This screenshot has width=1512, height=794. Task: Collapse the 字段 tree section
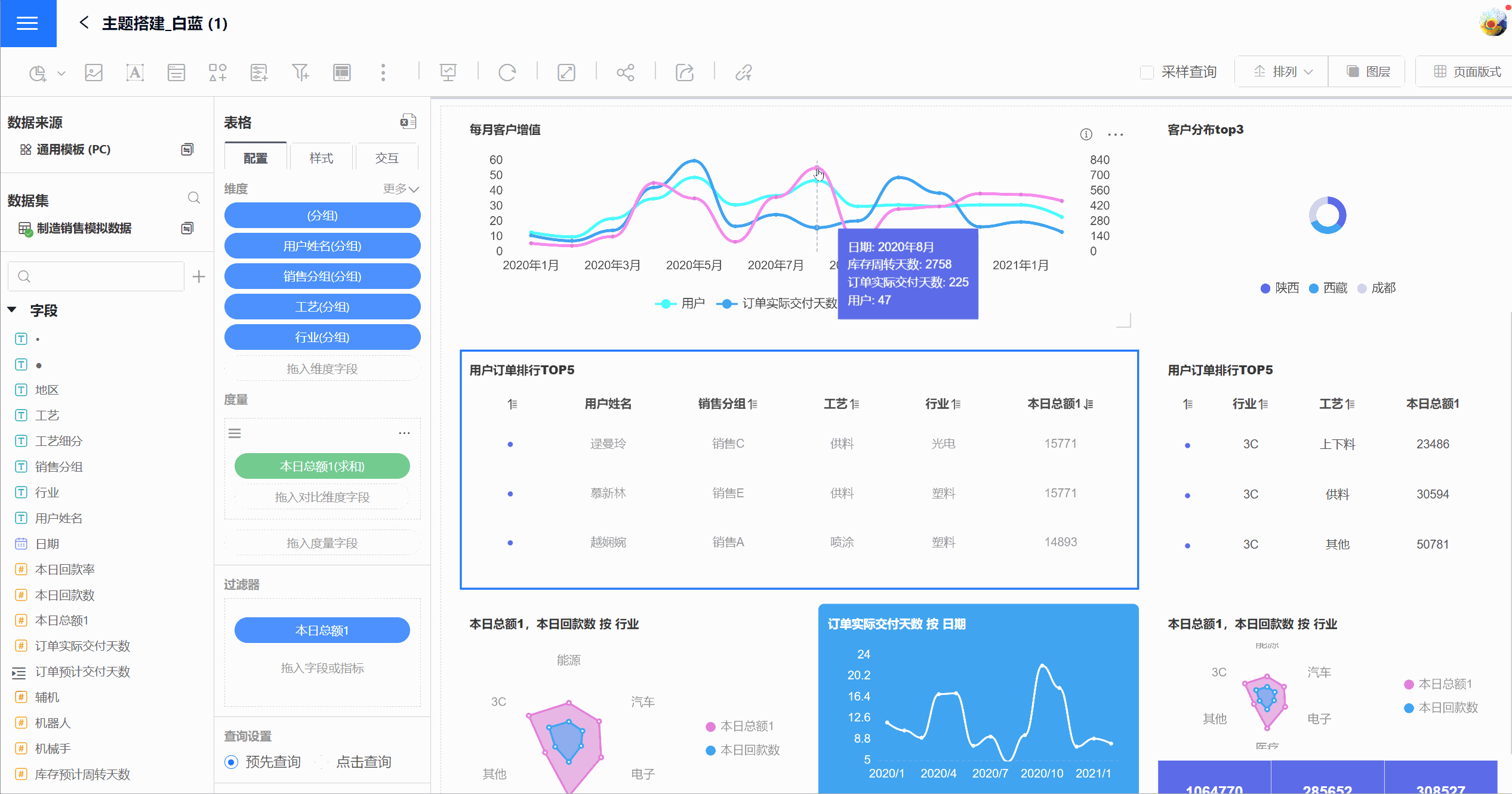pos(12,310)
